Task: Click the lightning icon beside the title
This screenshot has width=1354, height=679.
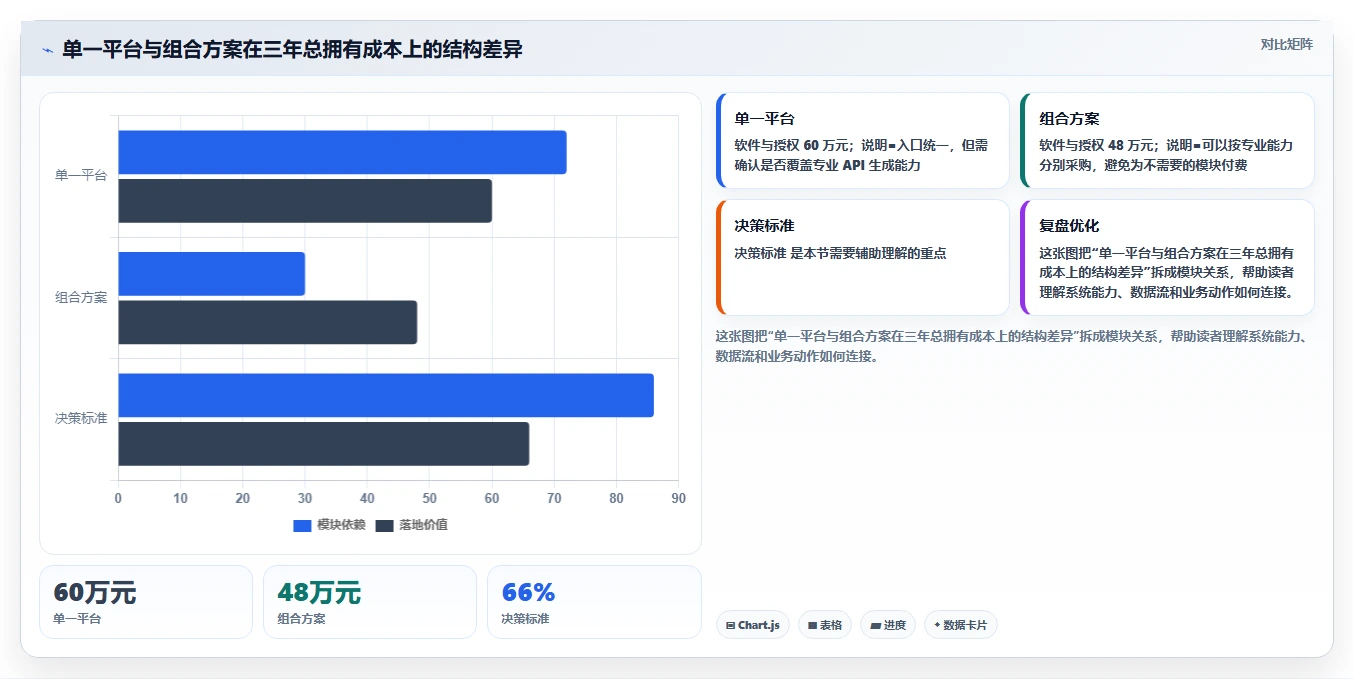Action: pyautogui.click(x=47, y=50)
